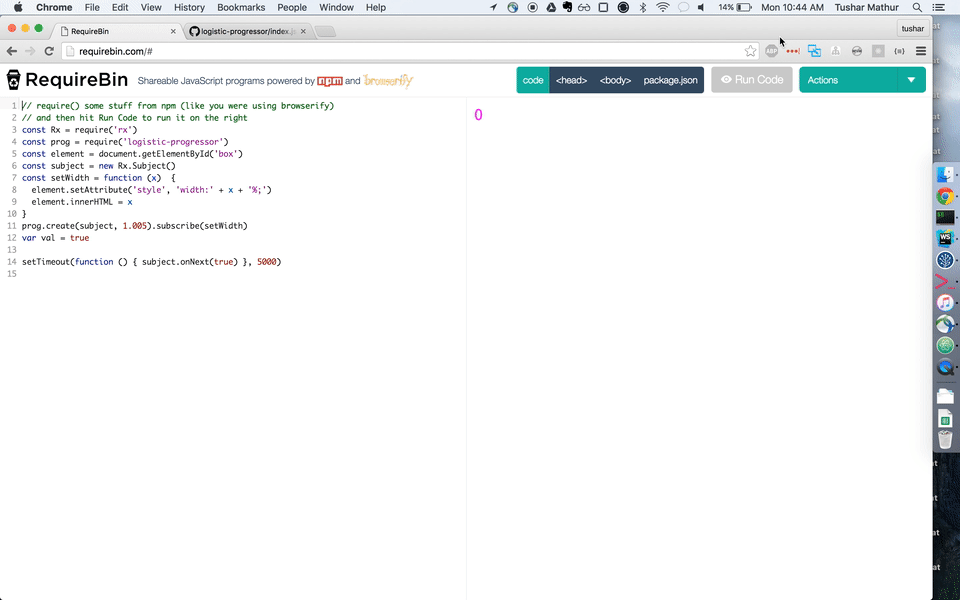Image resolution: width=960 pixels, height=600 pixels.
Task: Open the Trash in the Dock
Action: pos(945,440)
